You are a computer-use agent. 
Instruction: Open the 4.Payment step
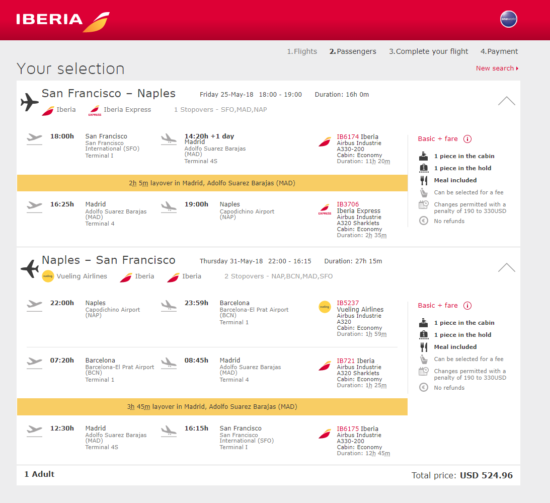[499, 51]
